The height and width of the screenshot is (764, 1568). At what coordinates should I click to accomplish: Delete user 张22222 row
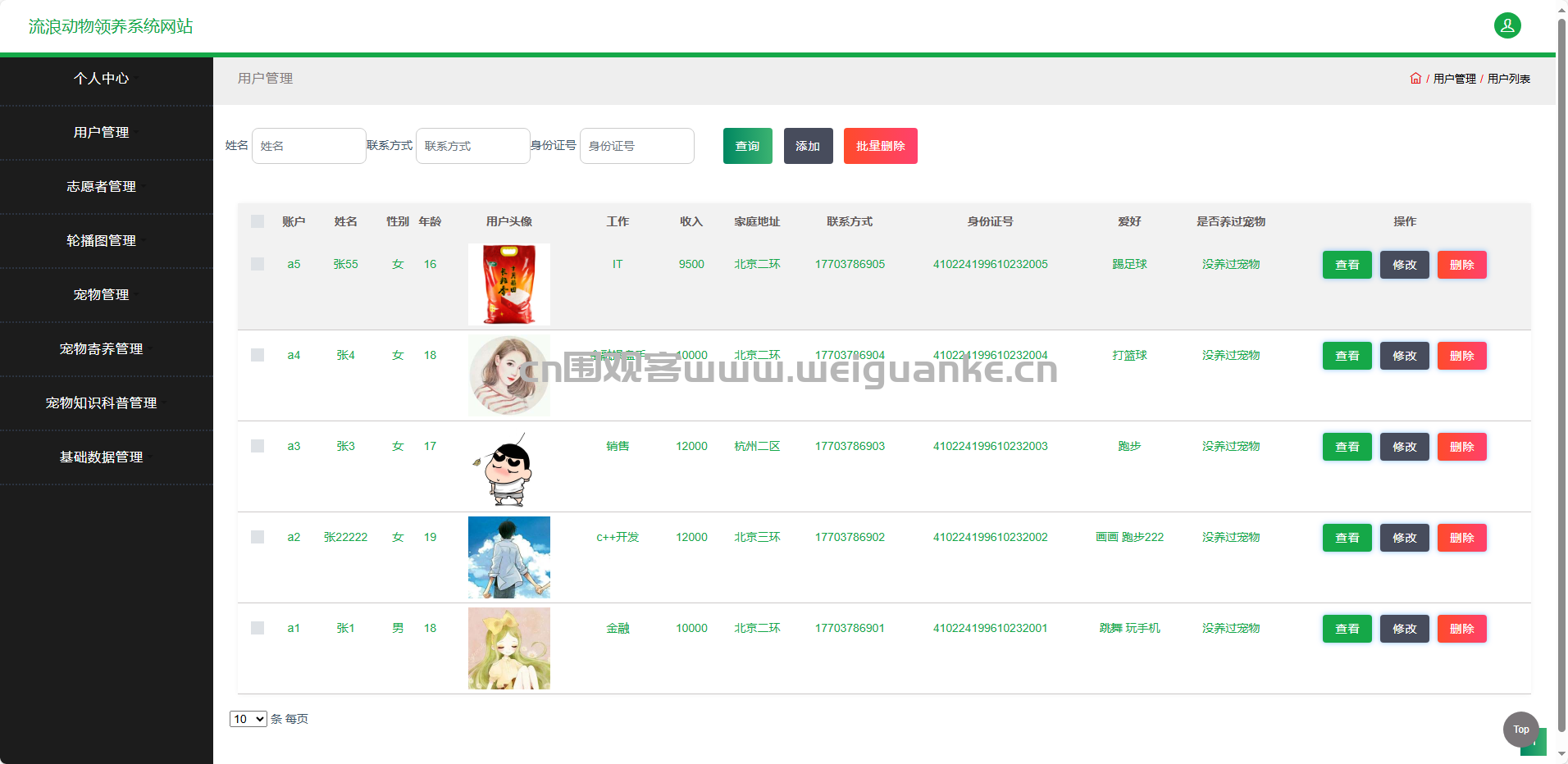click(x=1462, y=538)
